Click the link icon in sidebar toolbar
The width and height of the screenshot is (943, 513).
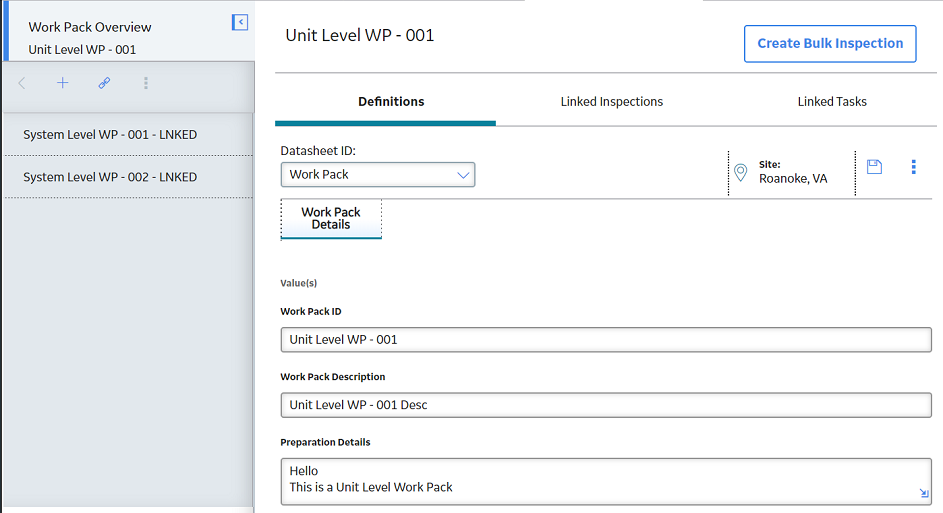[x=104, y=83]
